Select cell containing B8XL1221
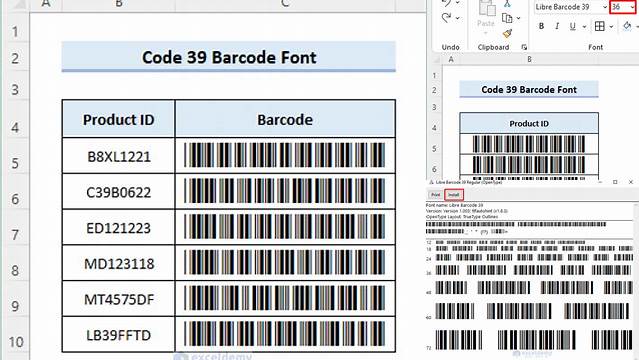 (x=119, y=156)
